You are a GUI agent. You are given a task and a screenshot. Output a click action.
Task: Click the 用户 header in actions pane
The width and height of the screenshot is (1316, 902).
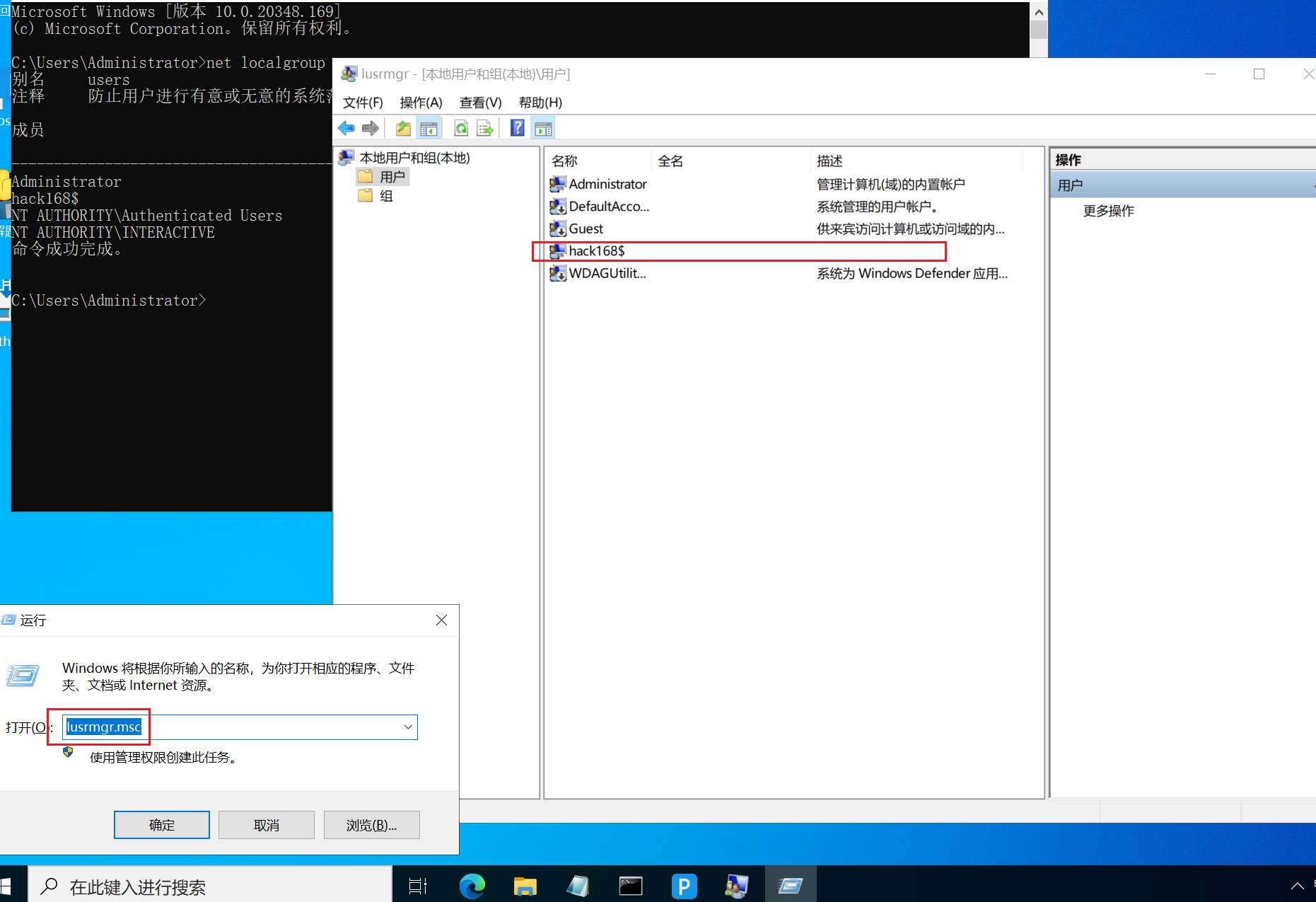pyautogui.click(x=1182, y=185)
